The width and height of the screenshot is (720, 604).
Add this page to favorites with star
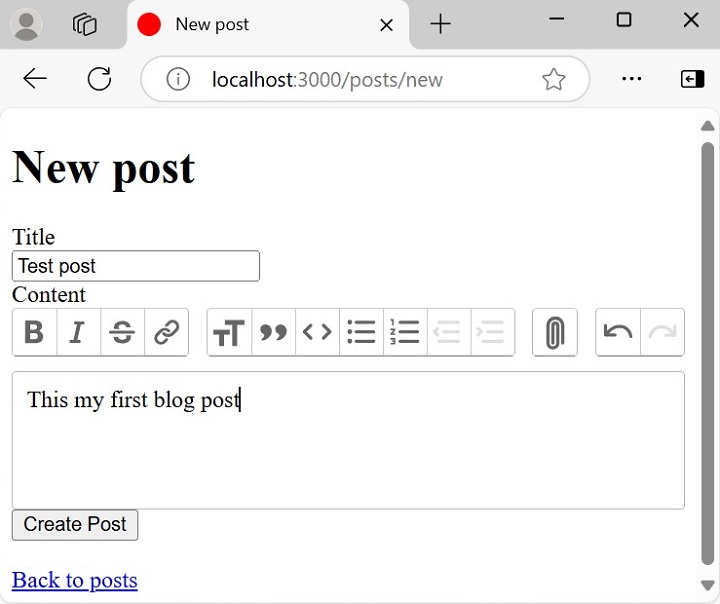553,80
